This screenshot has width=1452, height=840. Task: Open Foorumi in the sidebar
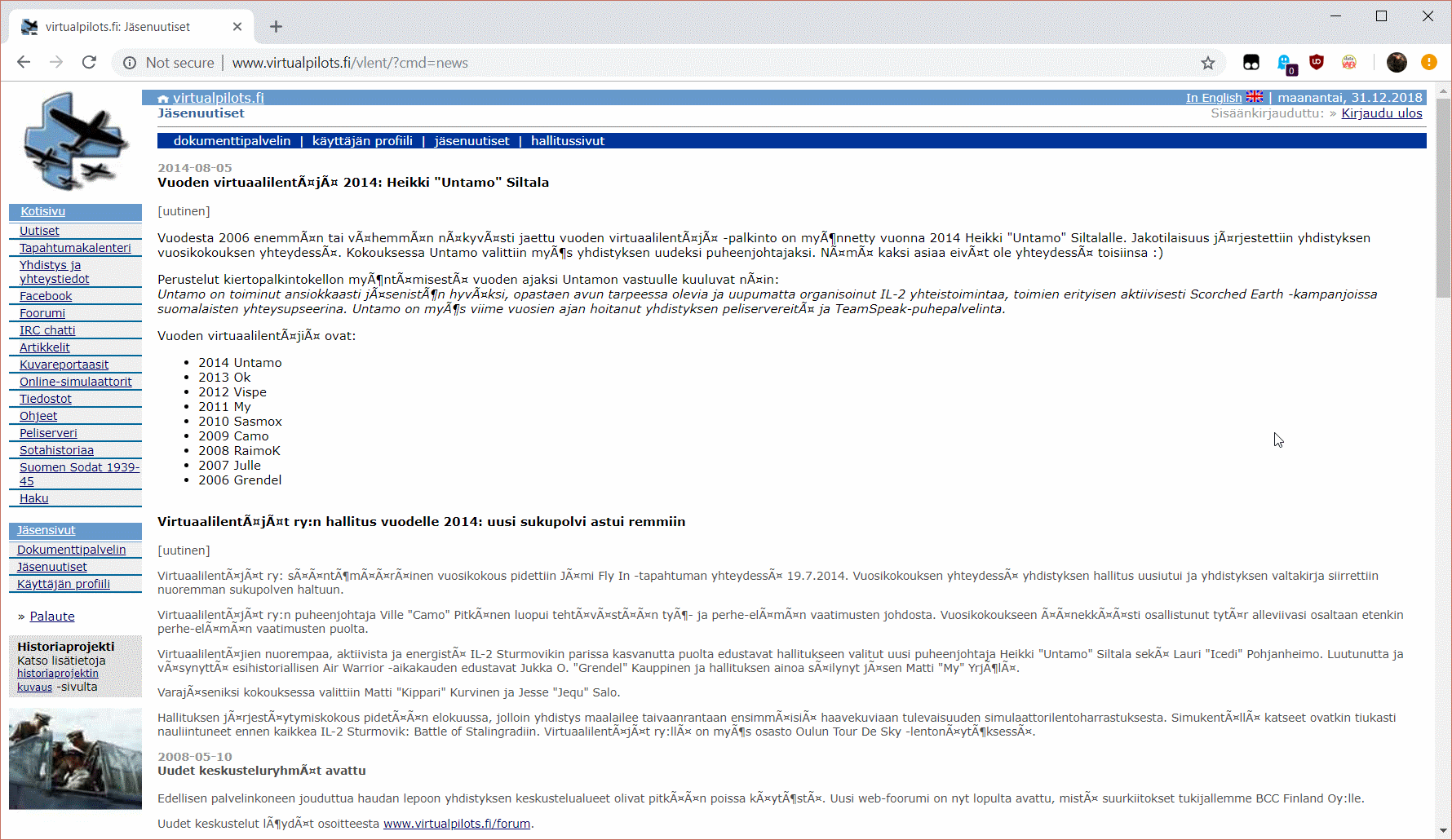point(42,313)
